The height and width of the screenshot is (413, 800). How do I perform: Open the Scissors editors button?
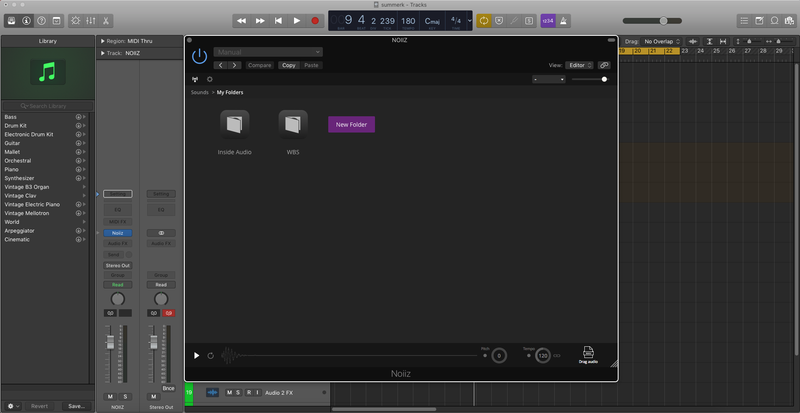(107, 20)
